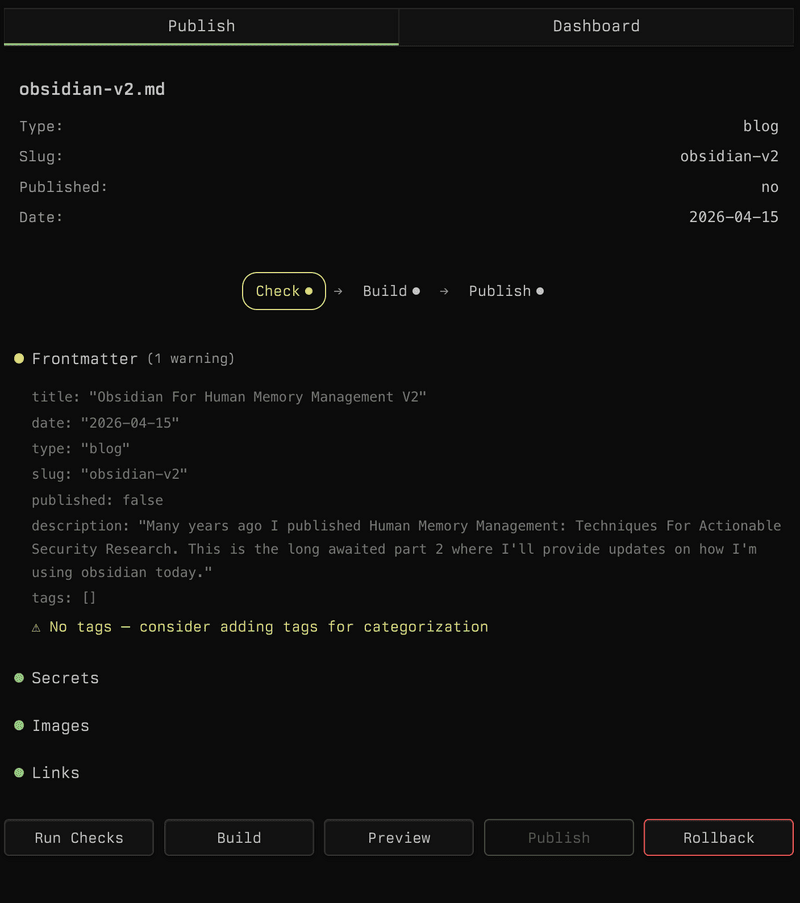Switch to the Dashboard tab
Viewport: 800px width, 903px height.
tap(597, 26)
